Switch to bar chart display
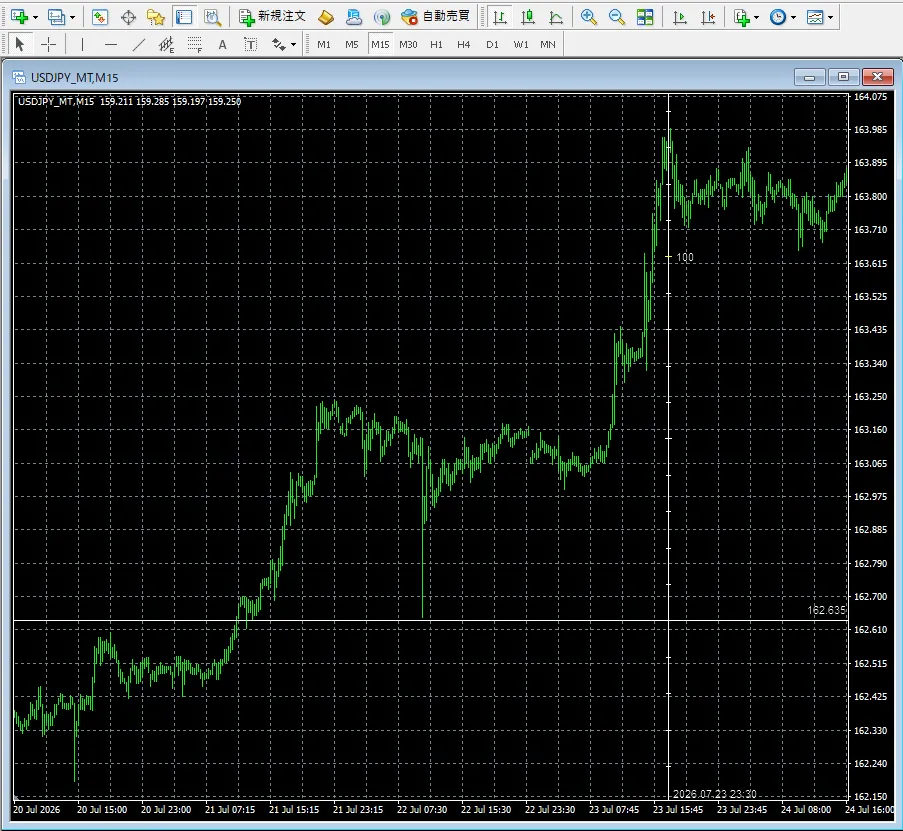The height and width of the screenshot is (831, 903). [500, 17]
